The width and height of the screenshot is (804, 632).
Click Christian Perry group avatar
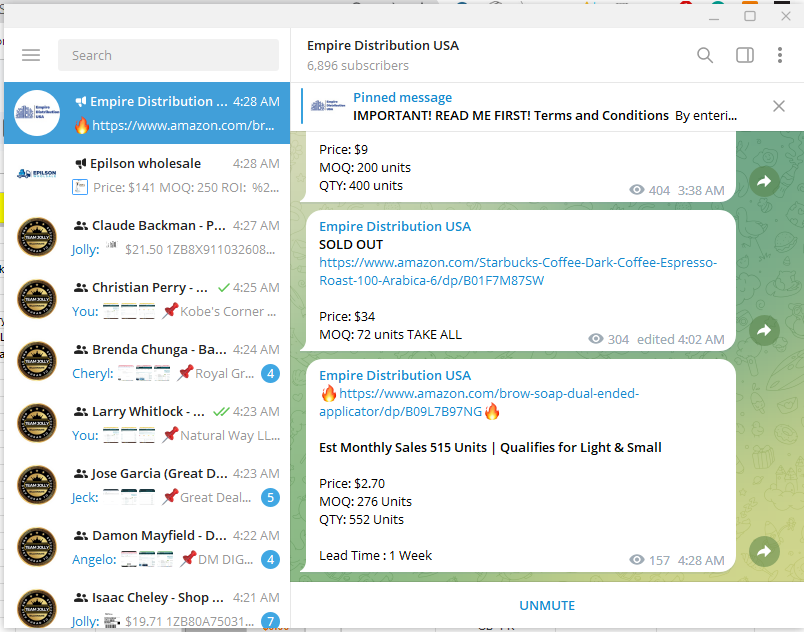point(37,299)
